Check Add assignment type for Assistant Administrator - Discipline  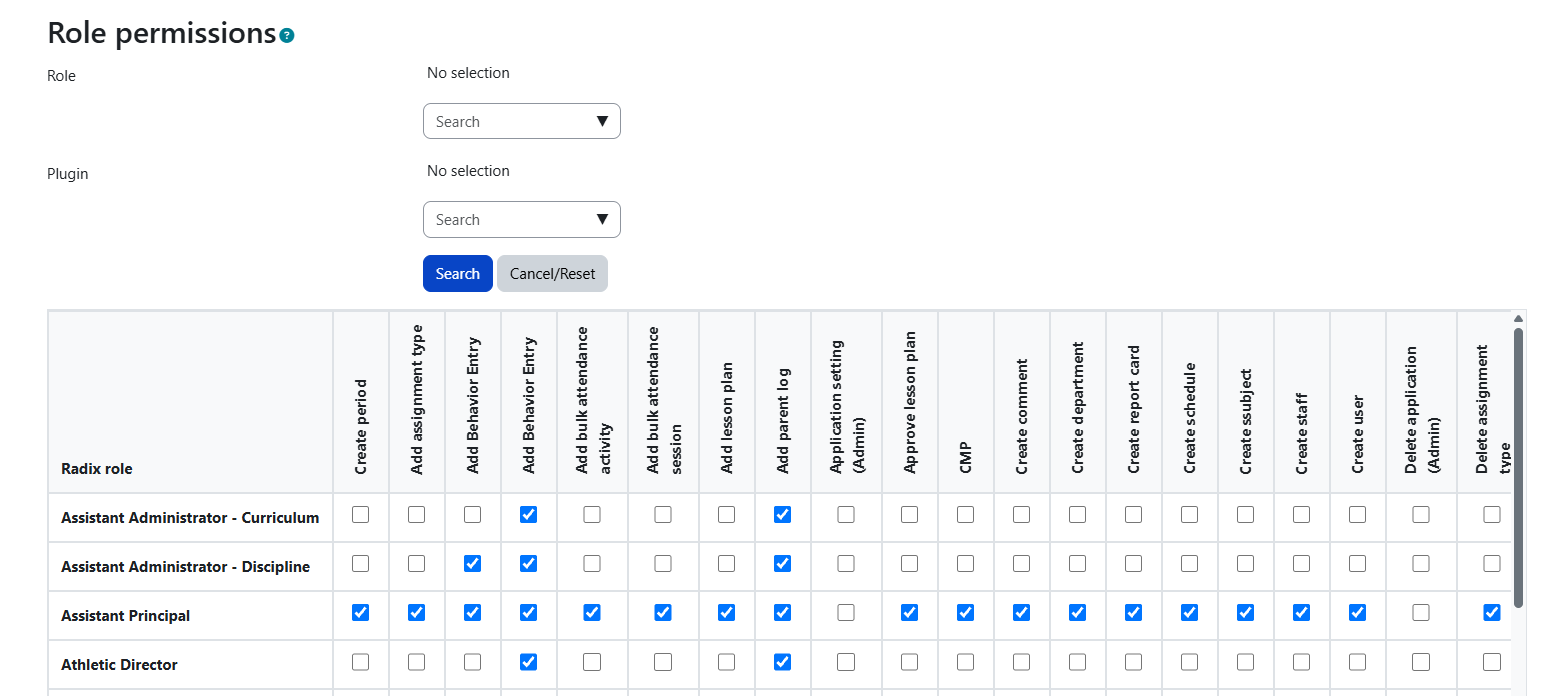417,563
